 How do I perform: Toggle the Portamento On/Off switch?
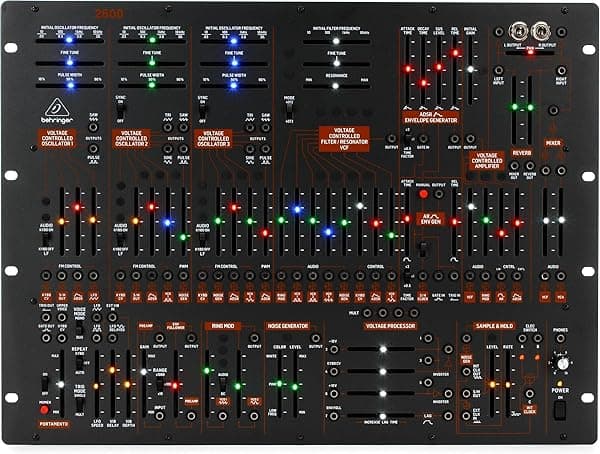coord(44,383)
